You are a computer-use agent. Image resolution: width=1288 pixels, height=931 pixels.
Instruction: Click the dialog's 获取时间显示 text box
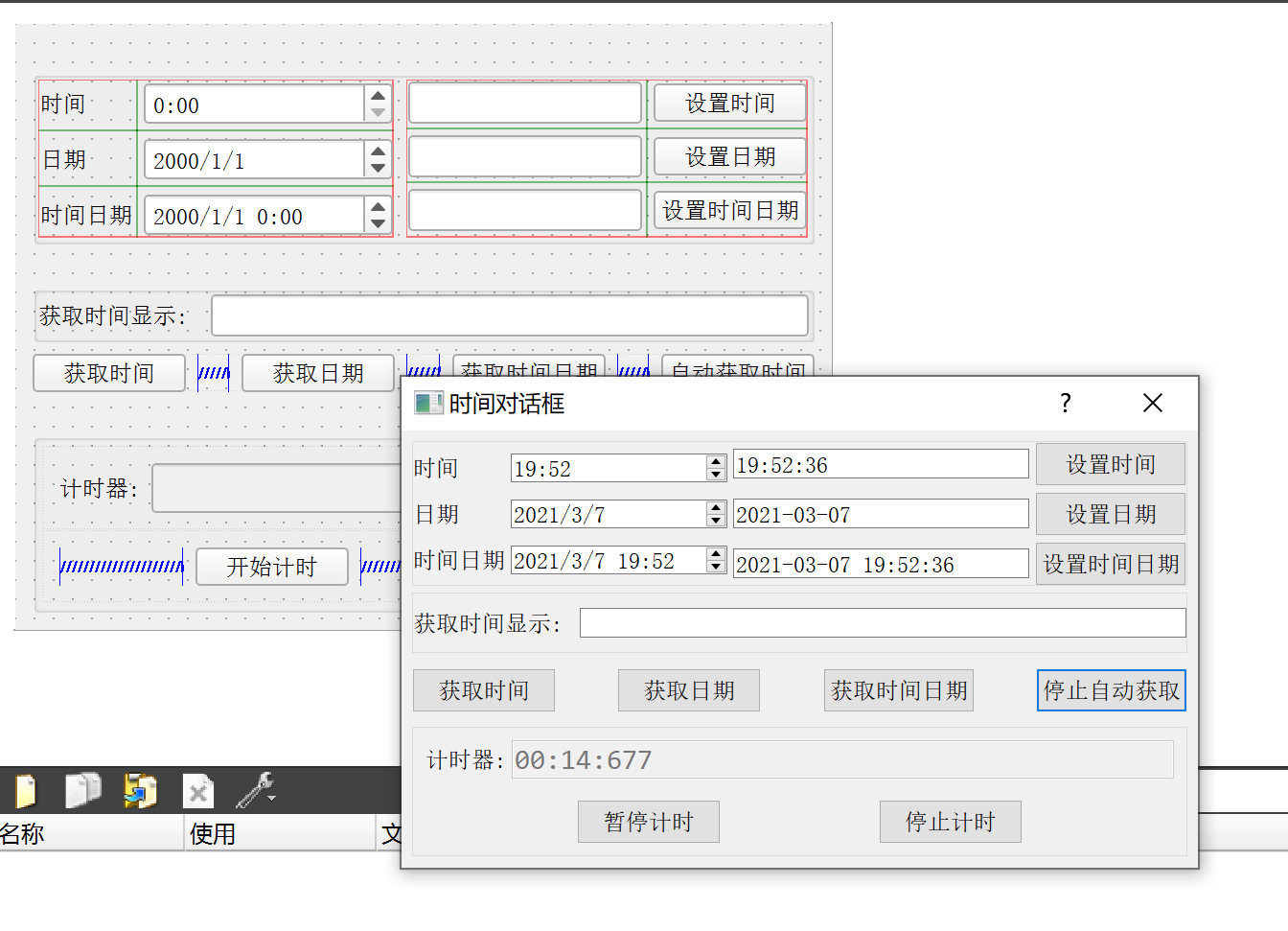click(883, 623)
